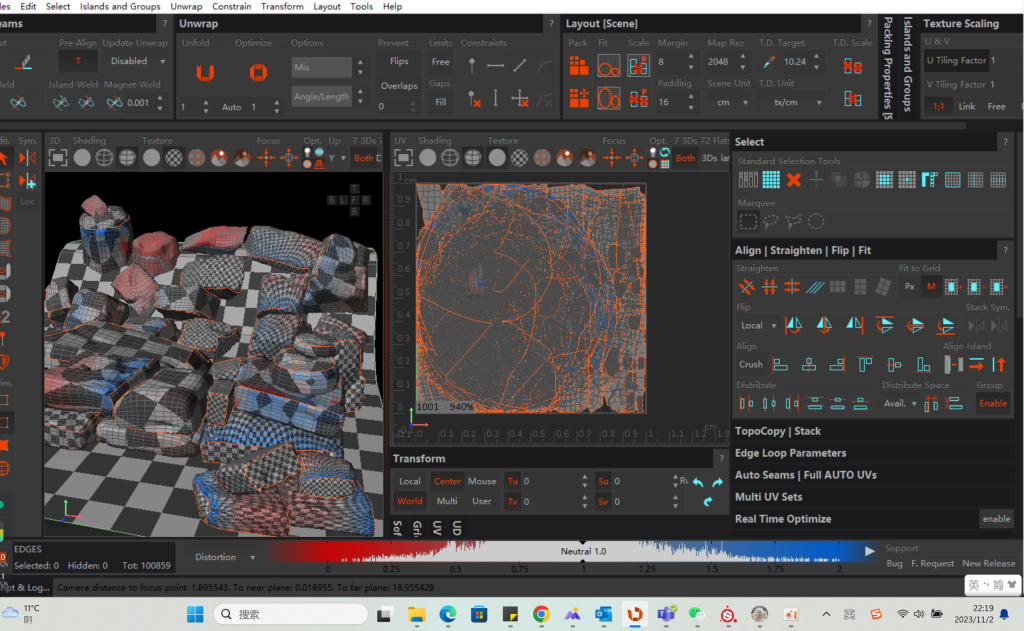This screenshot has height=631, width=1024.
Task: Select World in Transform panel
Action: tap(409, 501)
